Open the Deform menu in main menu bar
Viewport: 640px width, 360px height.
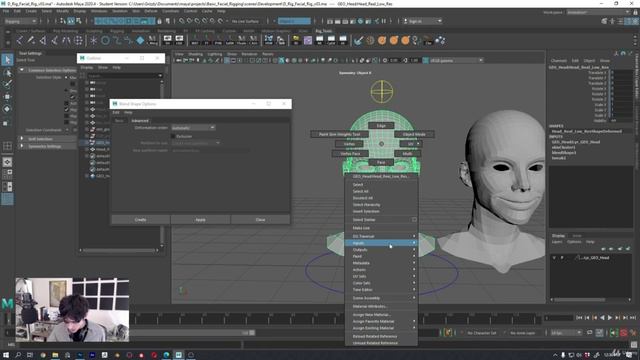click(x=151, y=11)
